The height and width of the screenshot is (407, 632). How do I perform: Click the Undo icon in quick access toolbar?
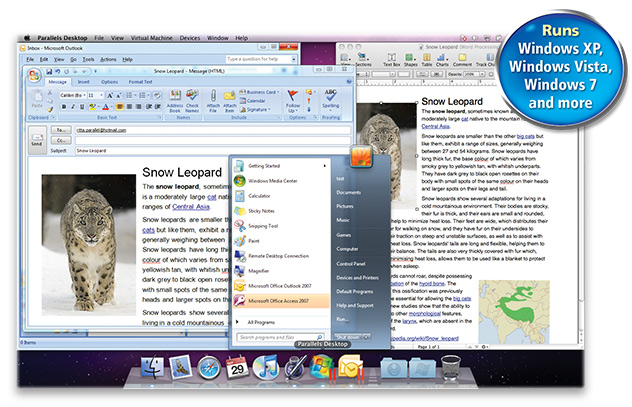[x=58, y=71]
